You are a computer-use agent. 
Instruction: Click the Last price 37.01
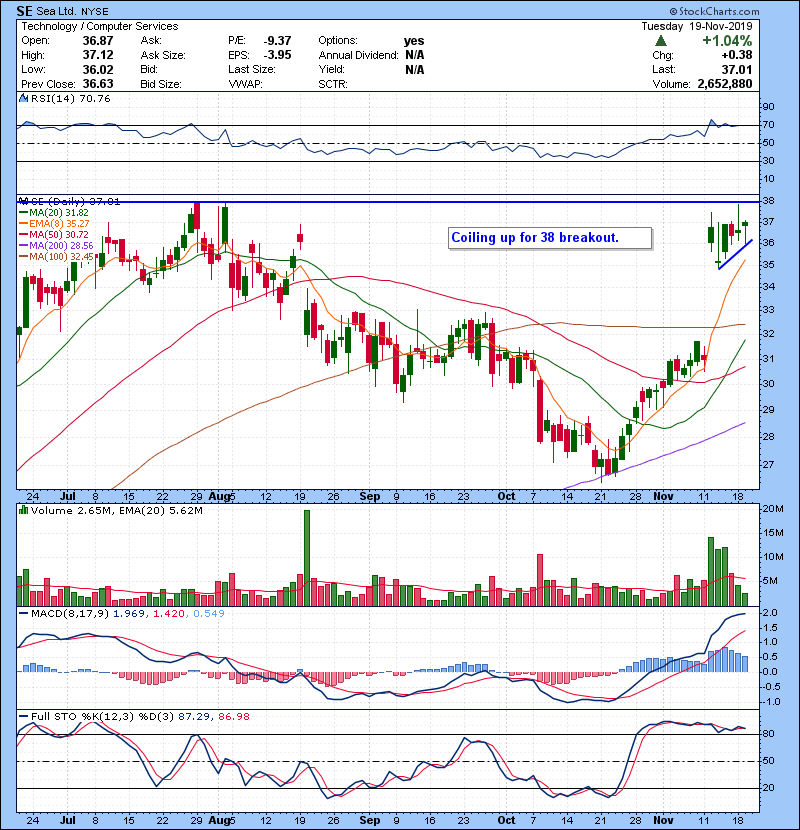pyautogui.click(x=736, y=69)
